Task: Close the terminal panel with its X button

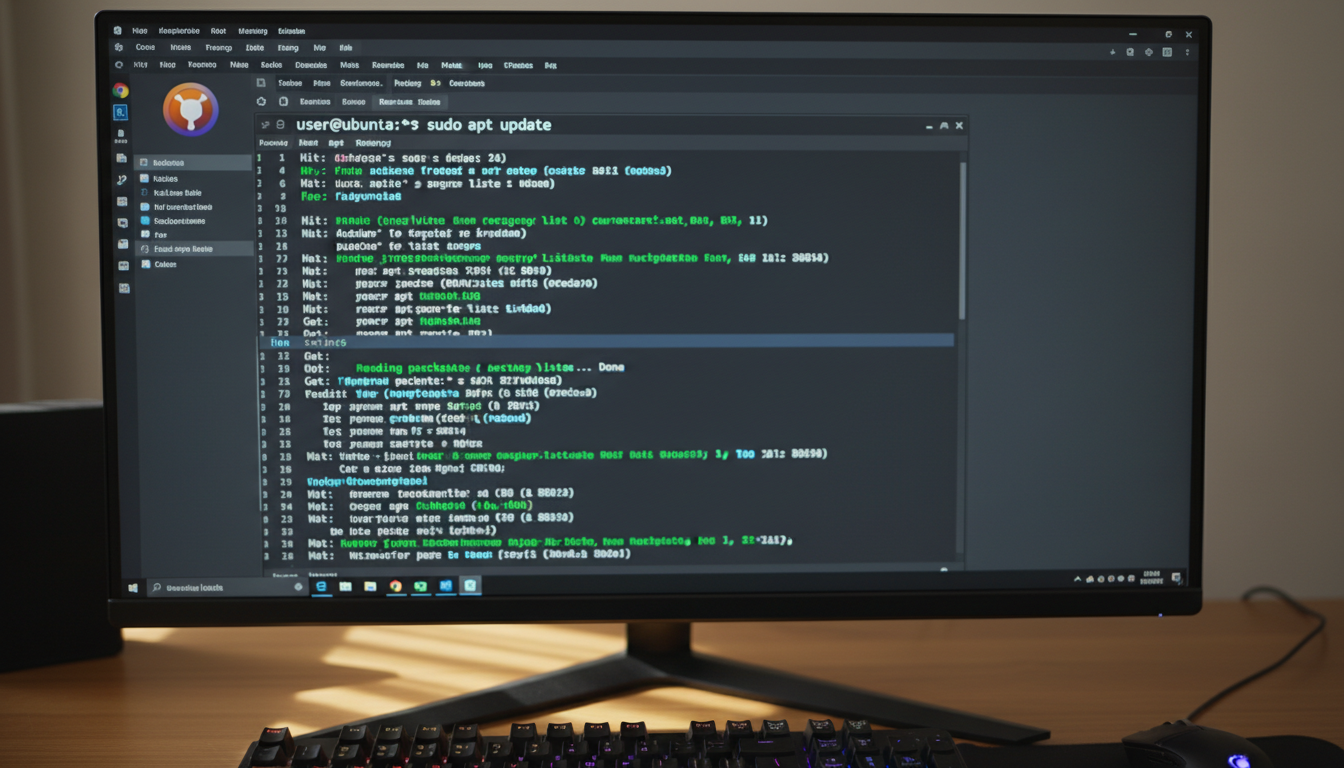Action: pyautogui.click(x=959, y=126)
